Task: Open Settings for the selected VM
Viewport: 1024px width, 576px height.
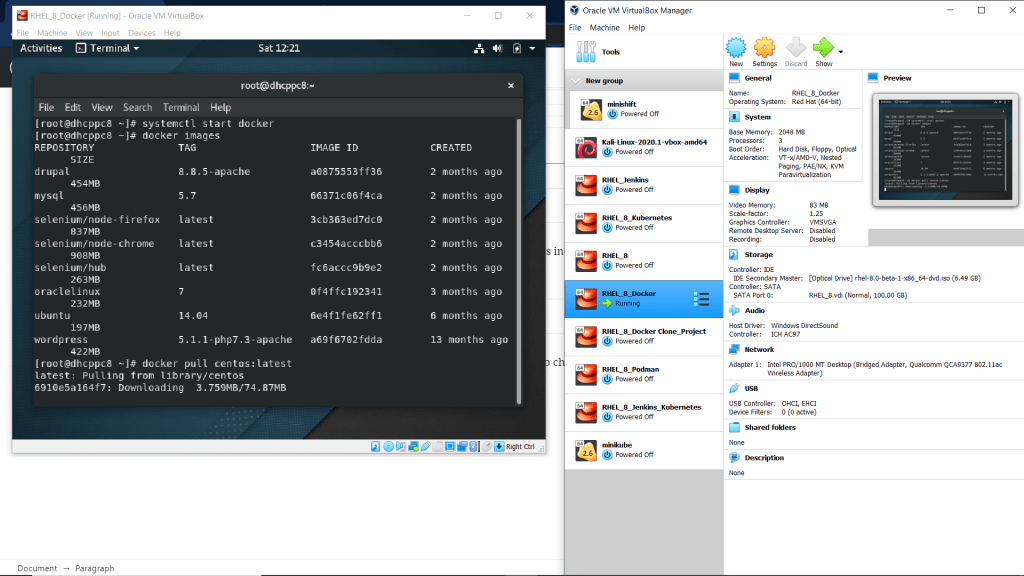Action: pos(765,48)
